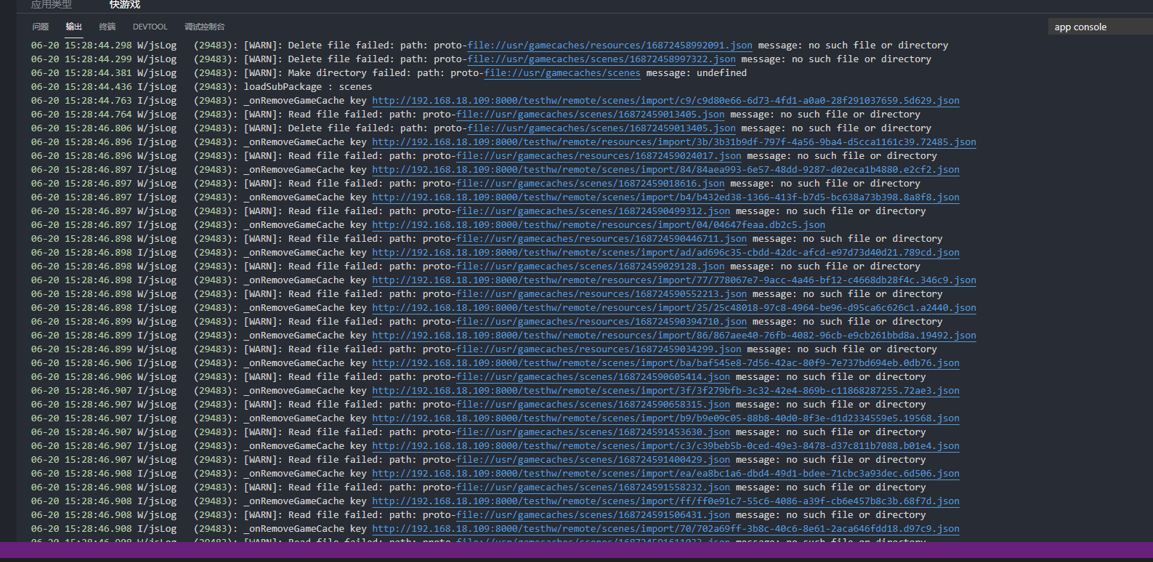Open URL ending cb6e457b8c3b.68f7d.json
1153x562 pixels.
point(665,502)
